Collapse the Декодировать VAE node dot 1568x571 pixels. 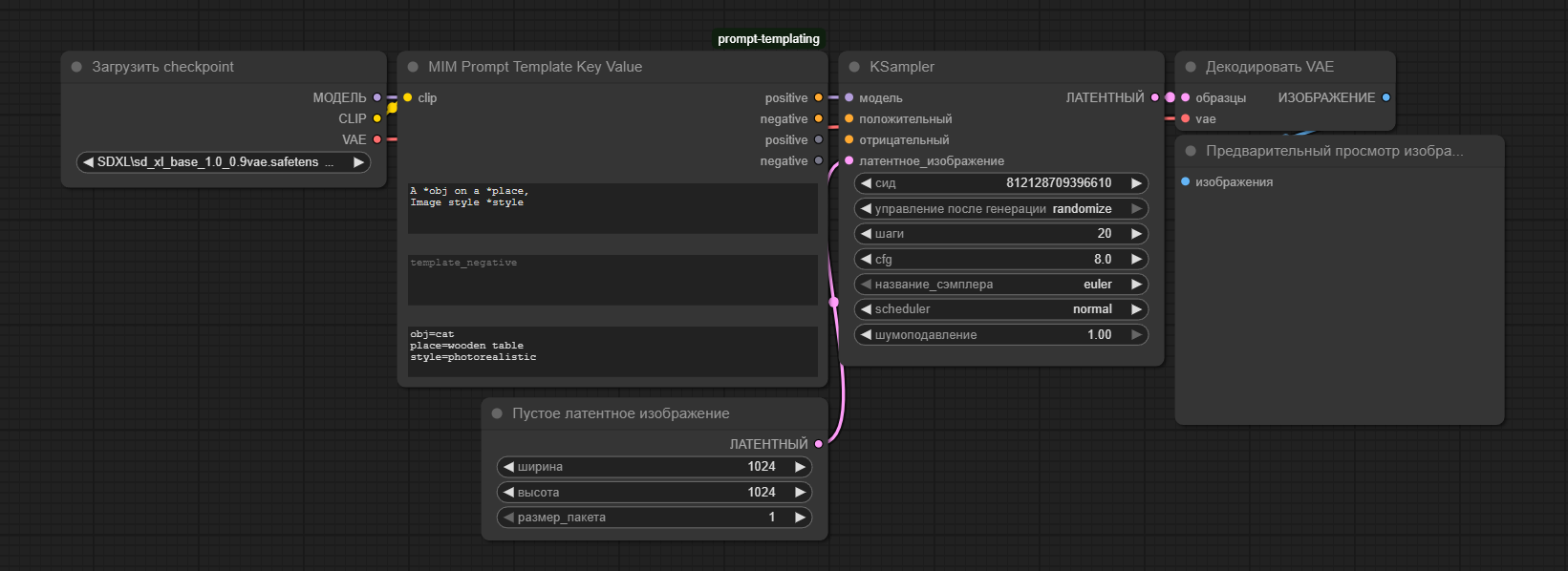(1191, 67)
